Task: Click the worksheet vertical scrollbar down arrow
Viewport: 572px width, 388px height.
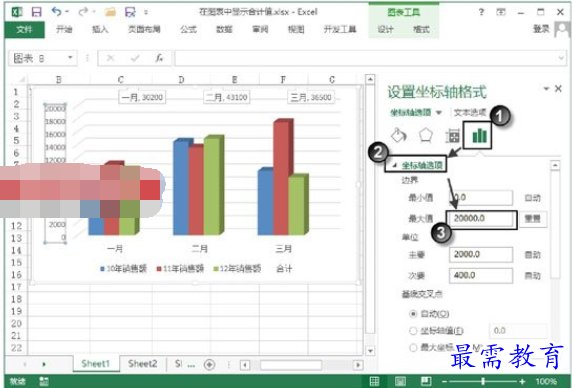Action: [370, 351]
